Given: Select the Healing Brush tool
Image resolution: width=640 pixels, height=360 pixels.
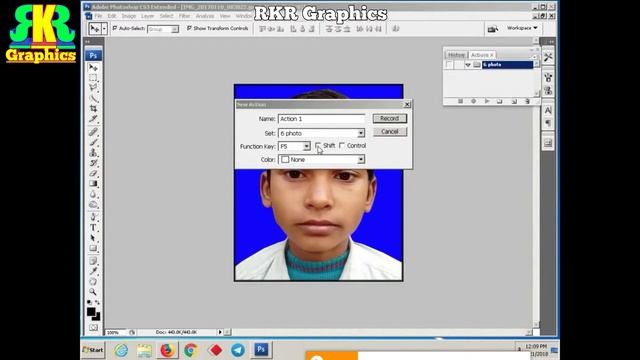Looking at the screenshot, I should (93, 132).
